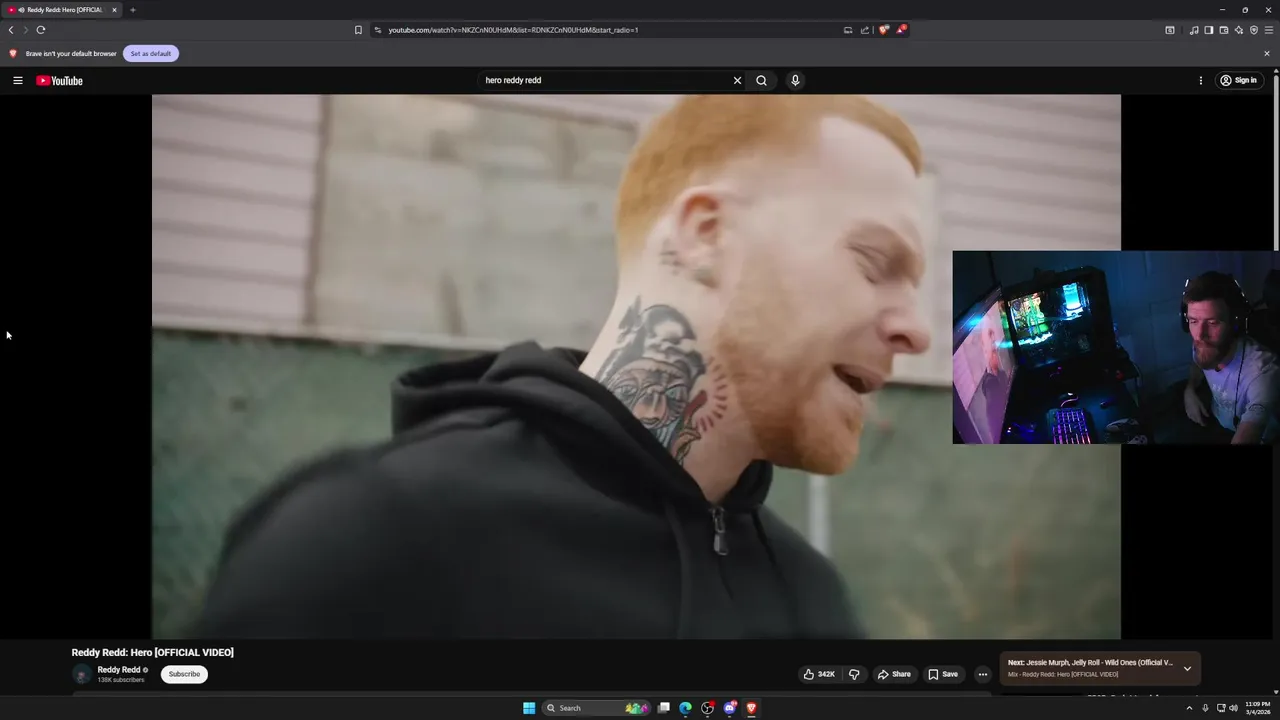Open the Brave VPN shield icon
Image resolution: width=1280 pixels, height=720 pixels.
click(x=1254, y=30)
